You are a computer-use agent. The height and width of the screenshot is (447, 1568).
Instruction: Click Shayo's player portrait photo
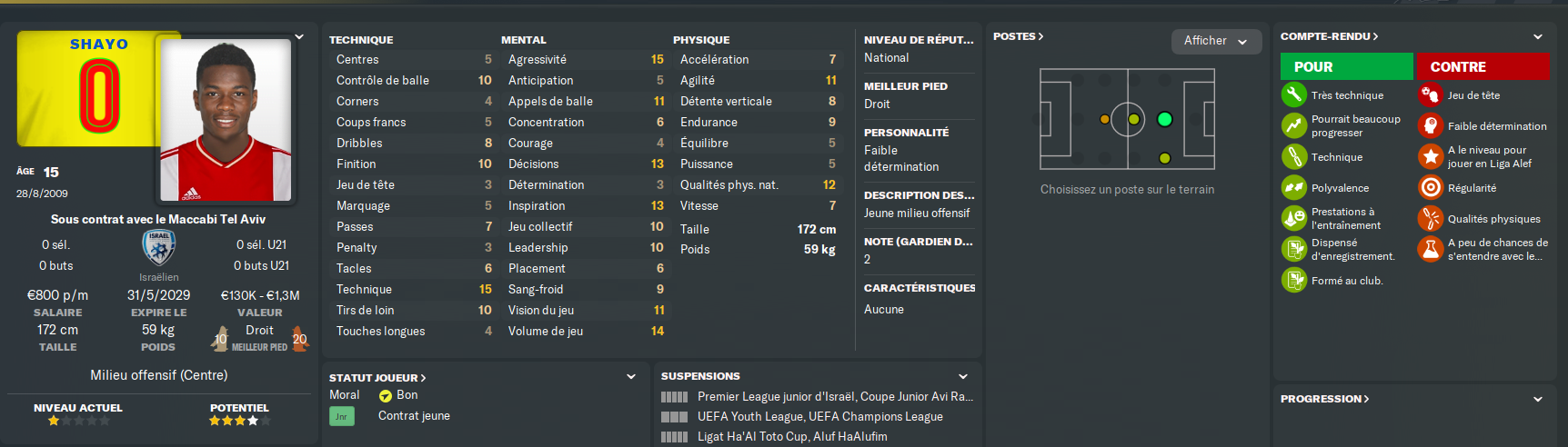pos(226,119)
